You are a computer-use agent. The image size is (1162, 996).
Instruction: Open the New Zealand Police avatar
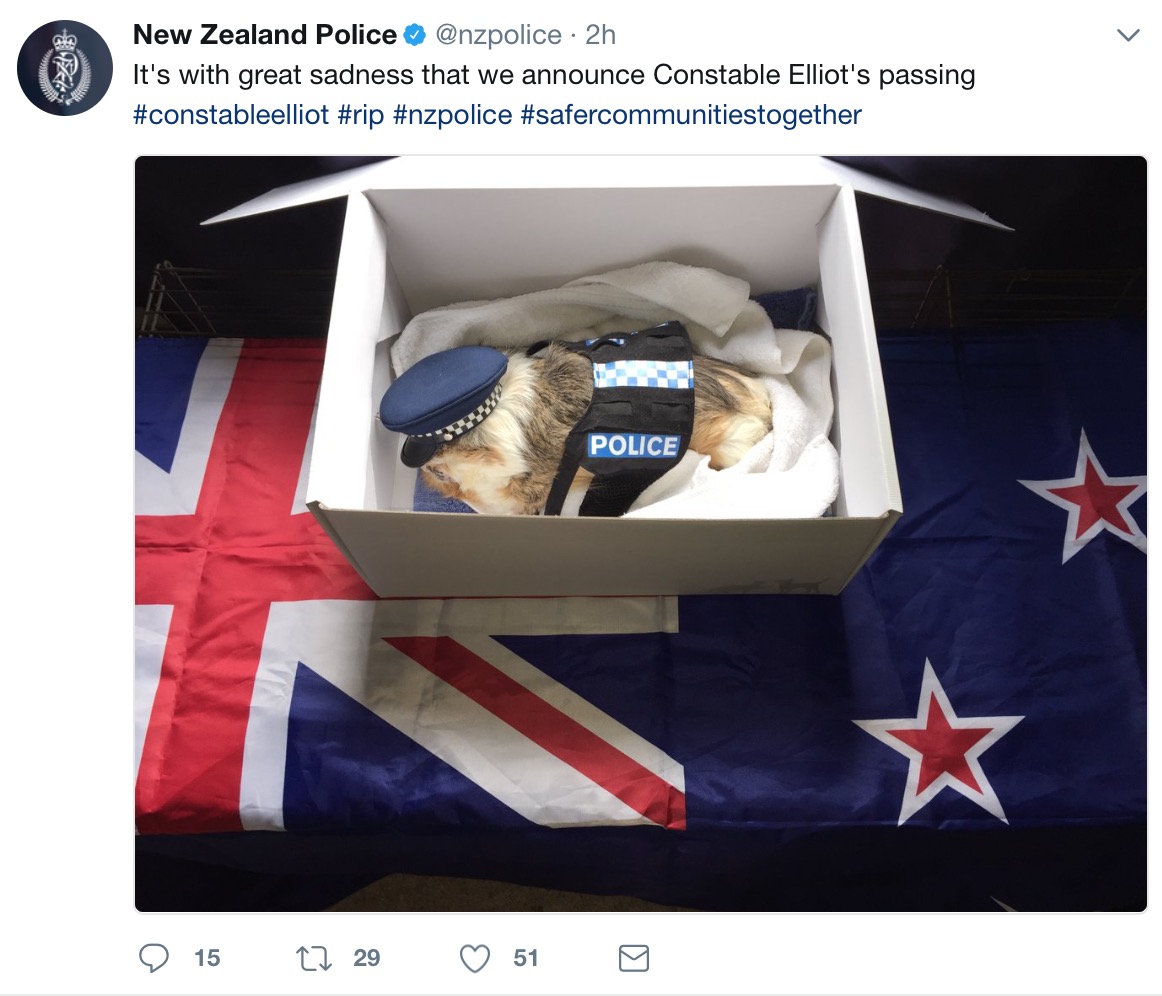coord(64,67)
